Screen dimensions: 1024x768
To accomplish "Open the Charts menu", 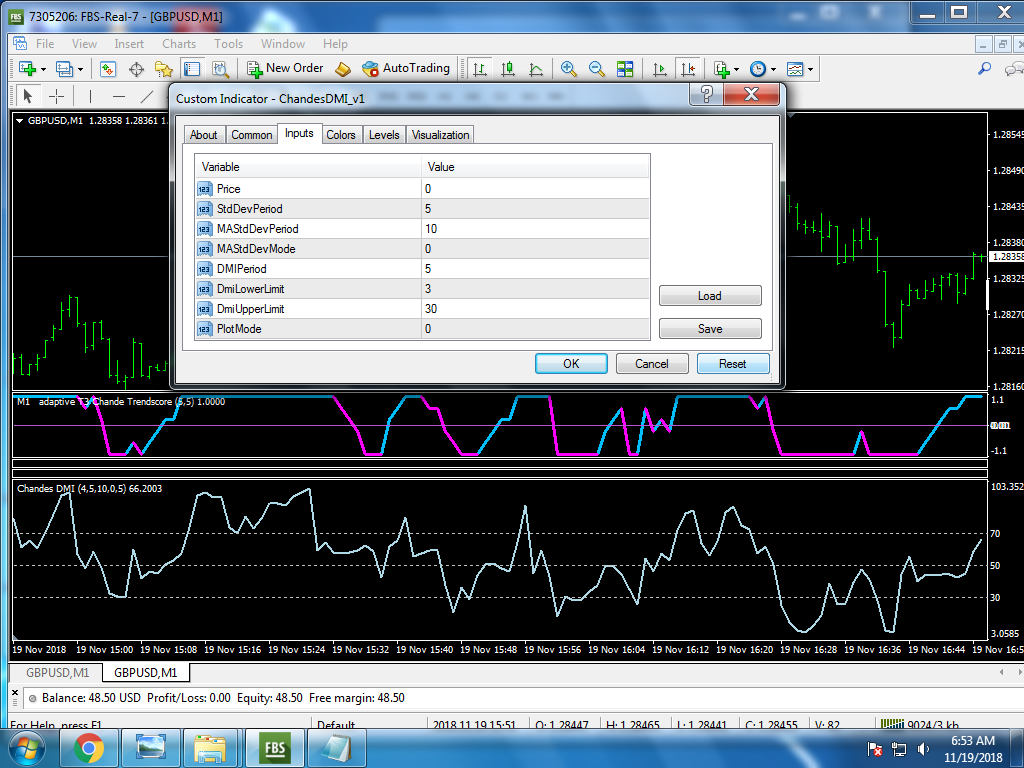I will (179, 44).
